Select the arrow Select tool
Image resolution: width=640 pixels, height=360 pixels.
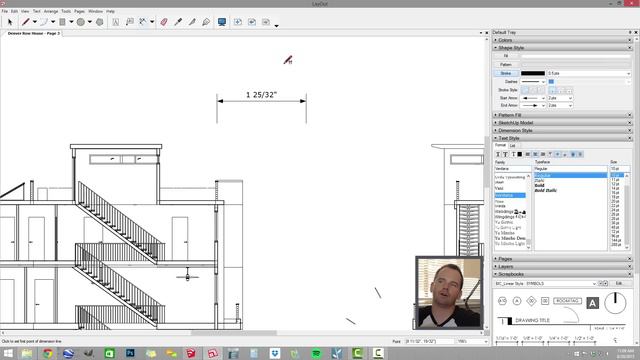[10, 22]
